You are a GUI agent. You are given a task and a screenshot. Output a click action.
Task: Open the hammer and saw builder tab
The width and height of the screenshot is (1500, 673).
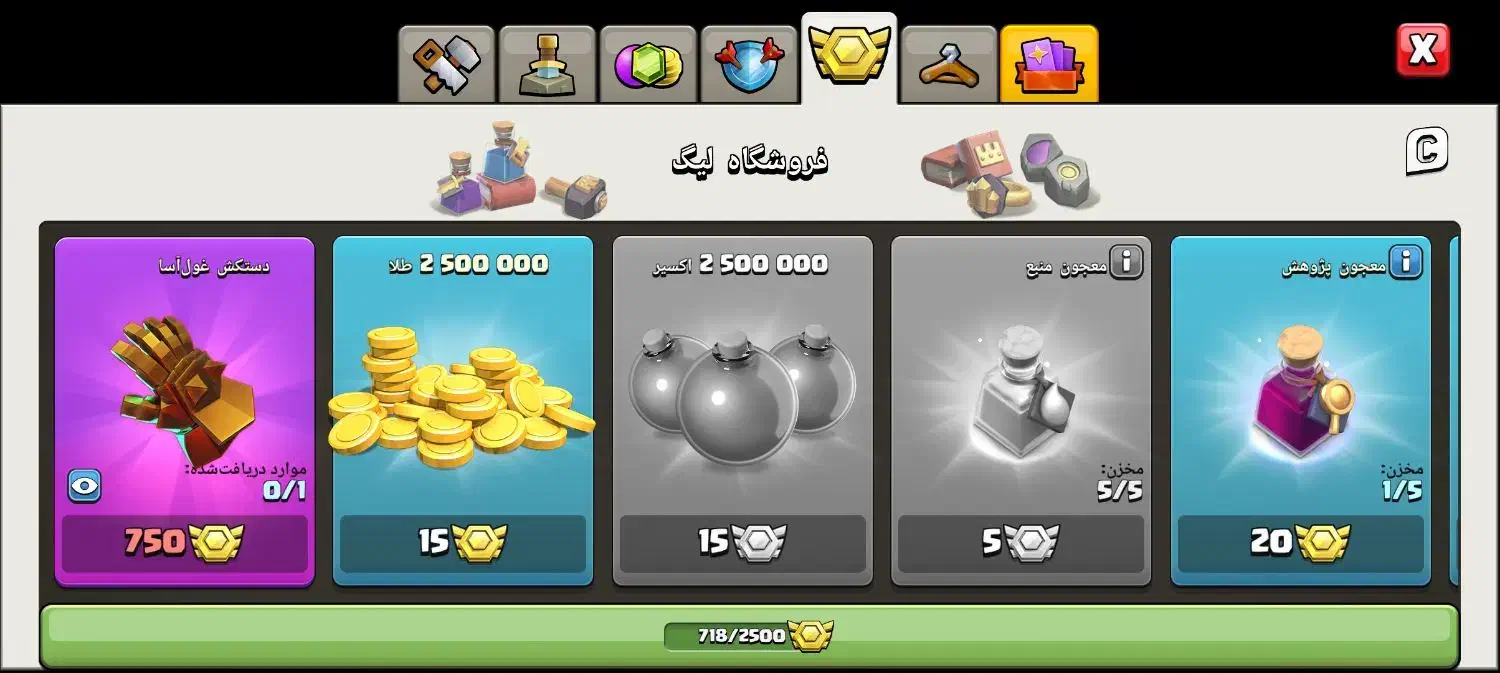[447, 65]
